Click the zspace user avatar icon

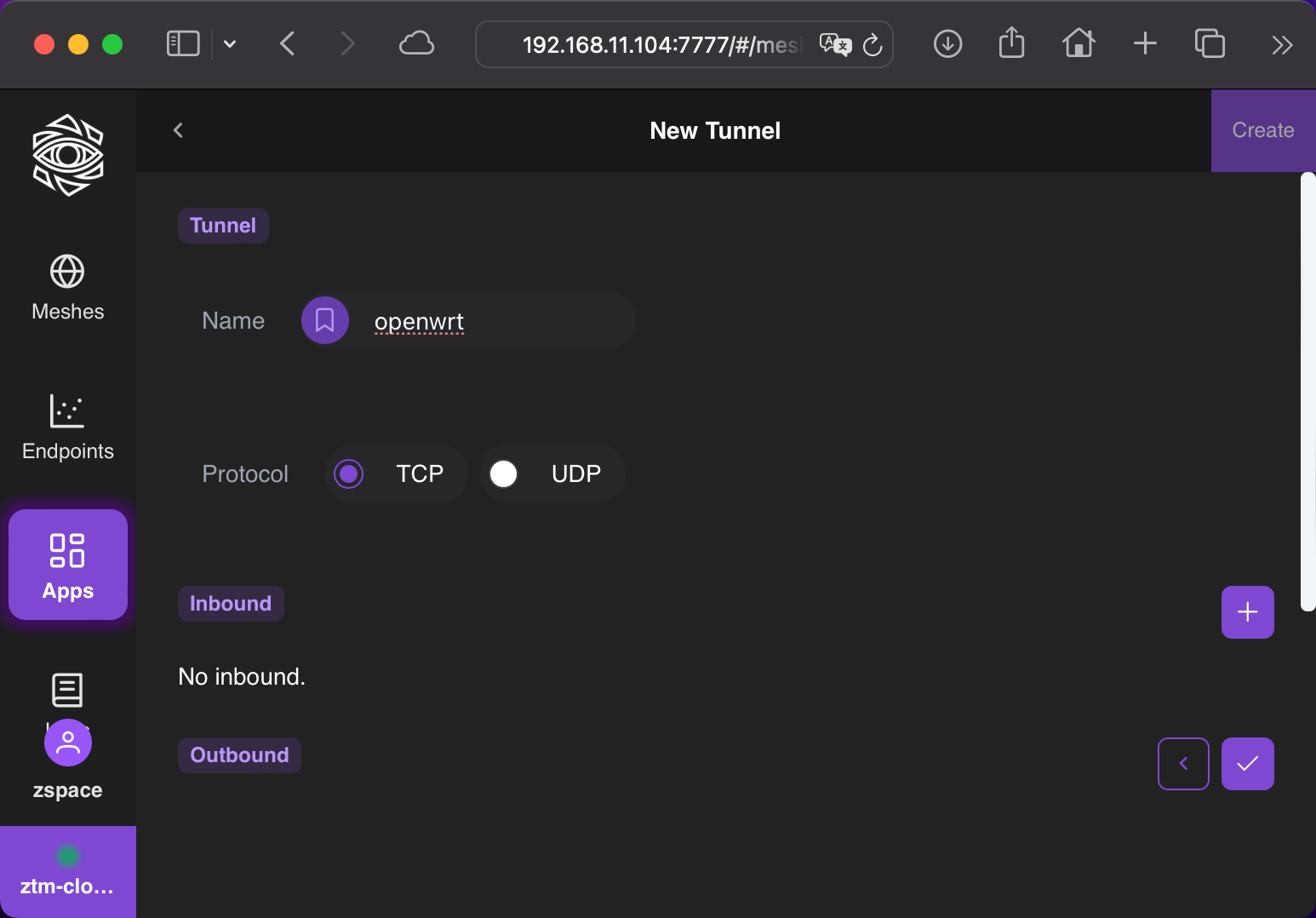tap(68, 743)
